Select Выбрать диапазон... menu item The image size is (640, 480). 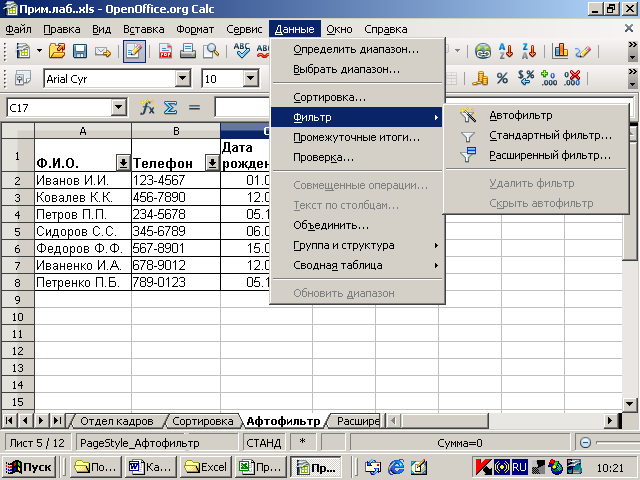tap(357, 69)
